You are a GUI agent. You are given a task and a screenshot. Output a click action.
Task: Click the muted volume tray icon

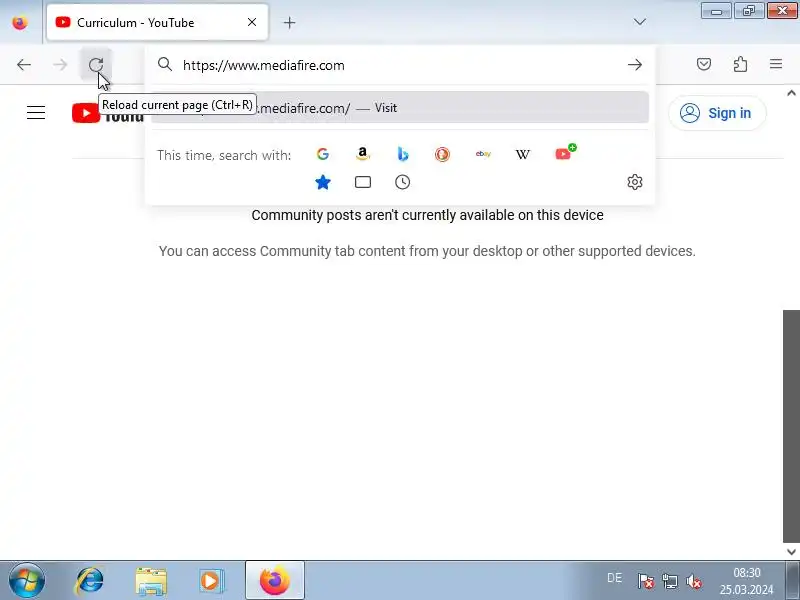pos(694,581)
